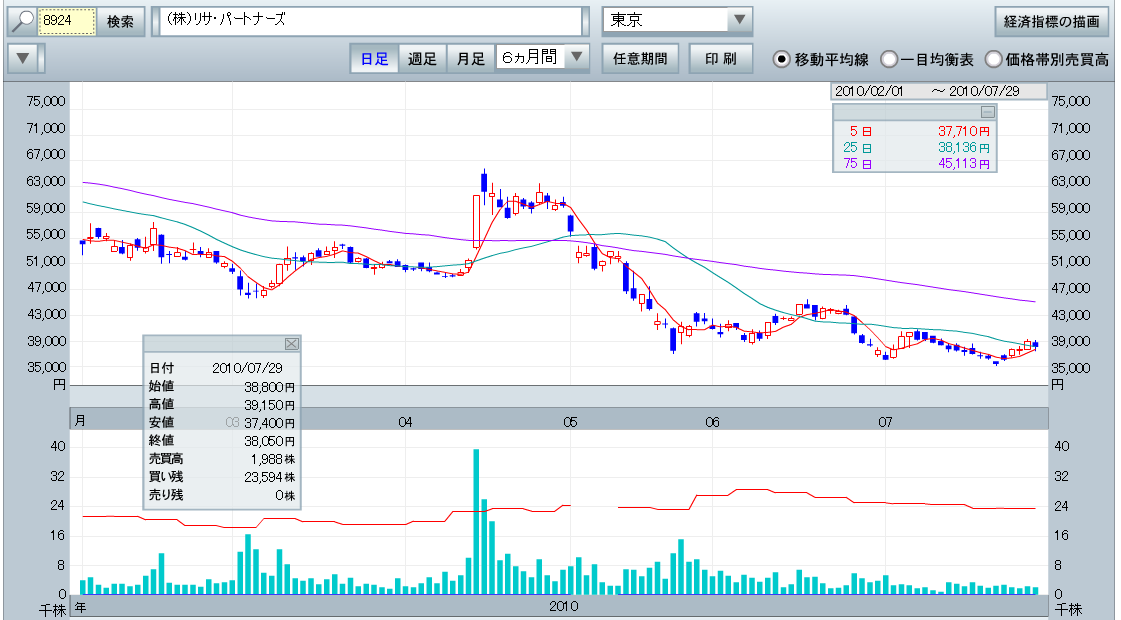Click the stock code field showing 8924
This screenshot has width=1121, height=620.
(69, 21)
